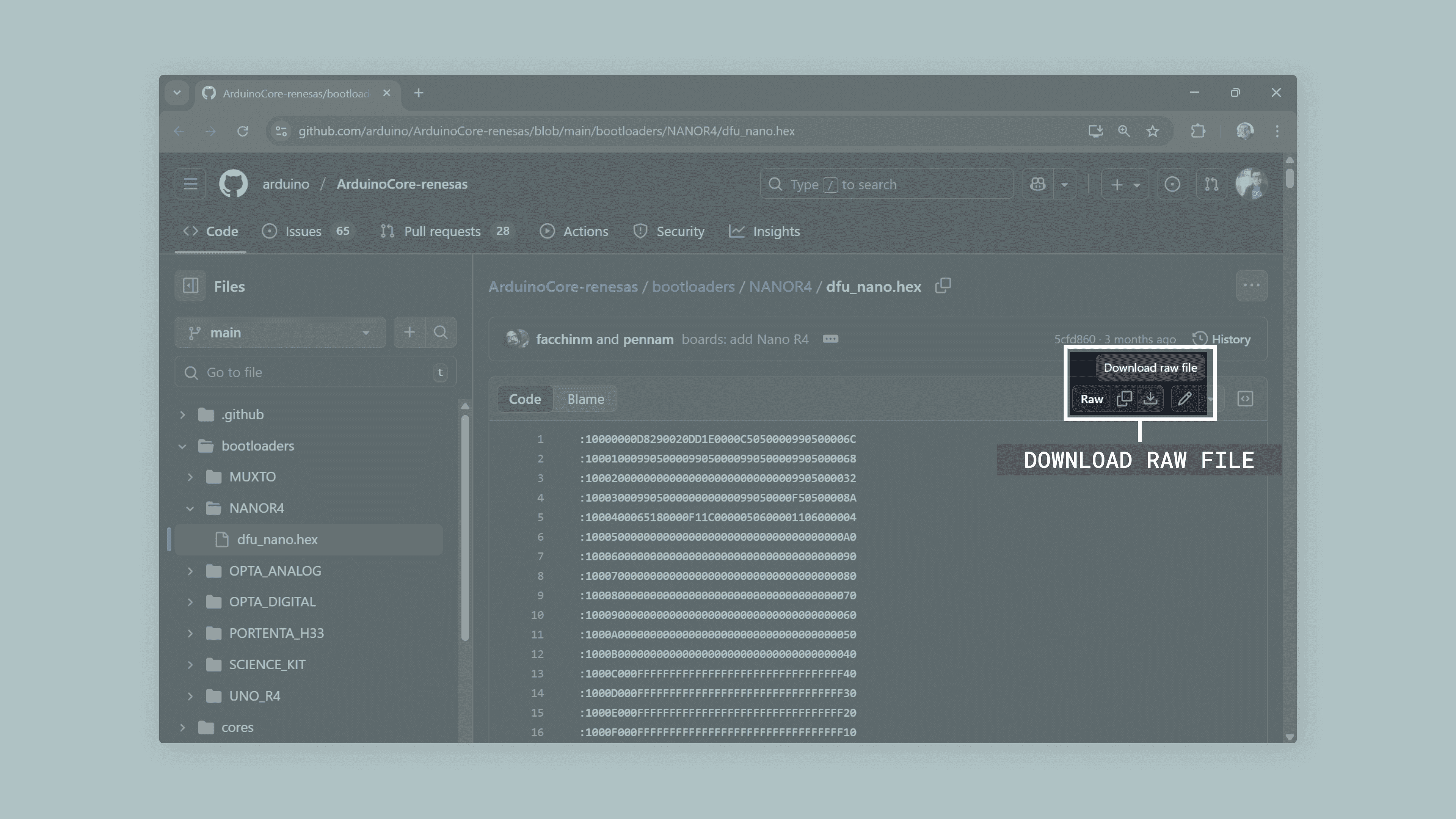Copy the raw file contents
This screenshot has height=819, width=1456.
[1123, 399]
